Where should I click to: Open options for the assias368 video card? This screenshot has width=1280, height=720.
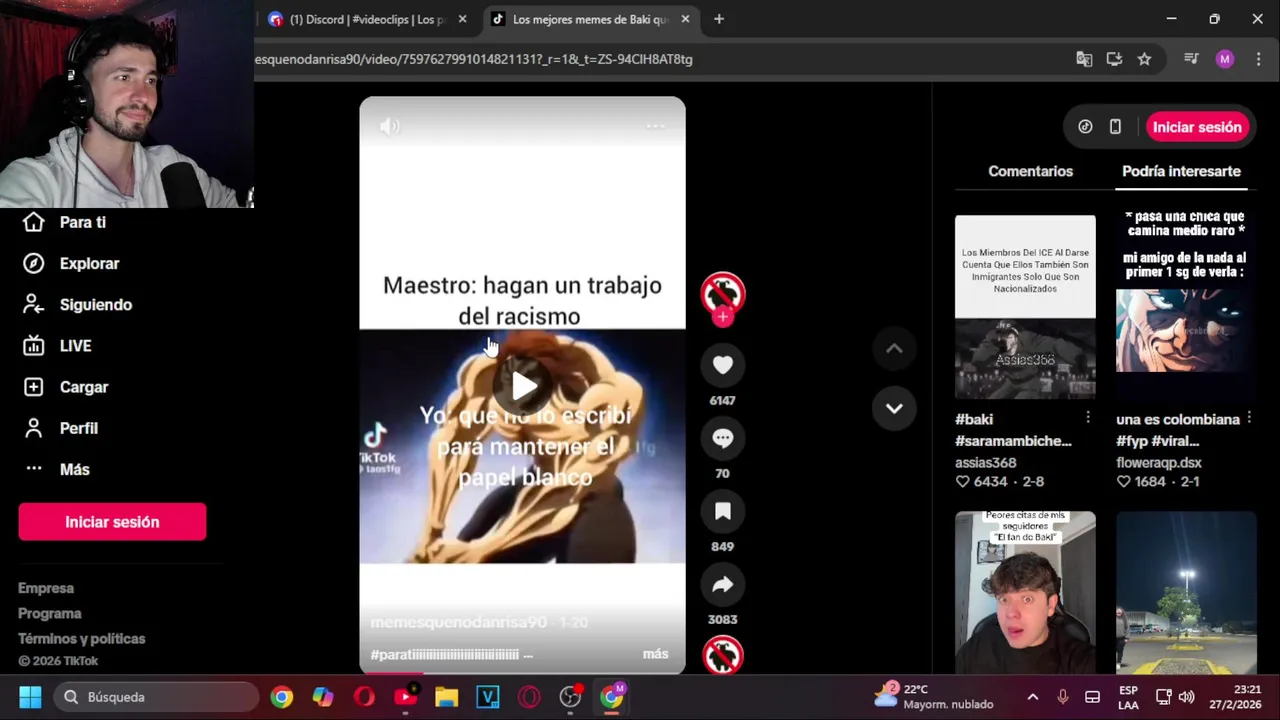[x=1088, y=417]
